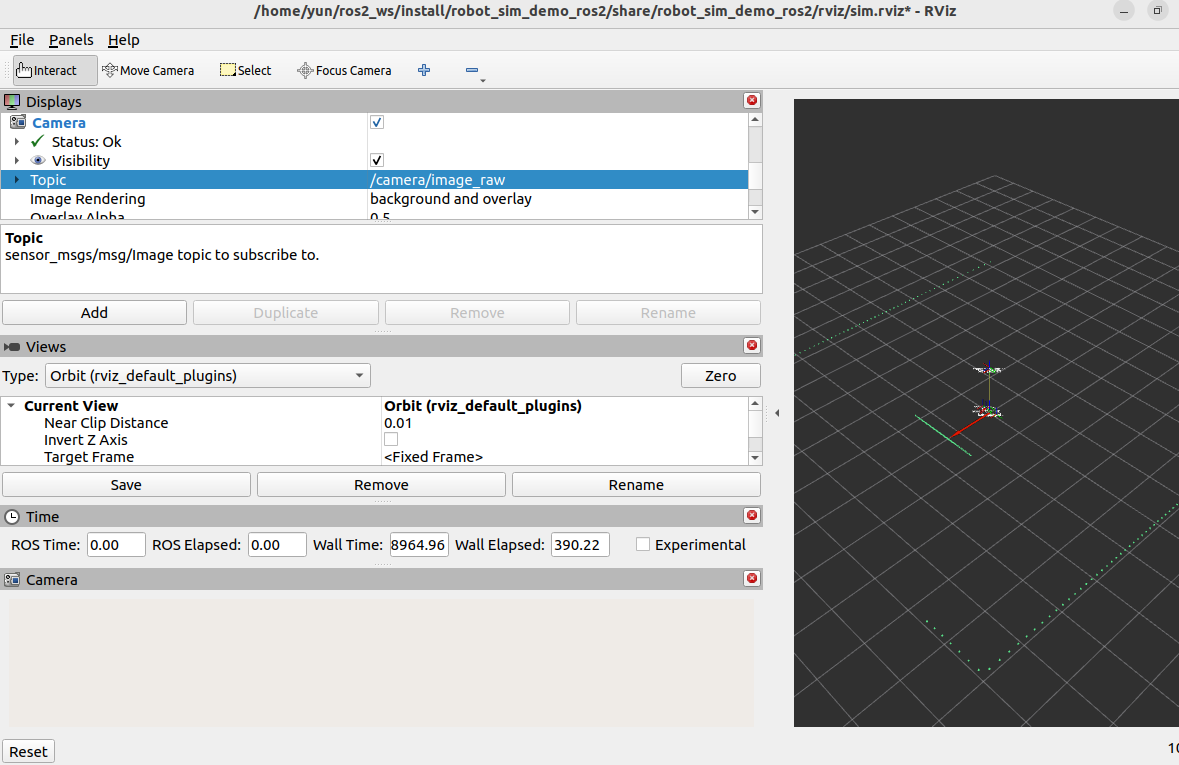1179x765 pixels.
Task: Choose the Select tool
Action: coord(245,70)
